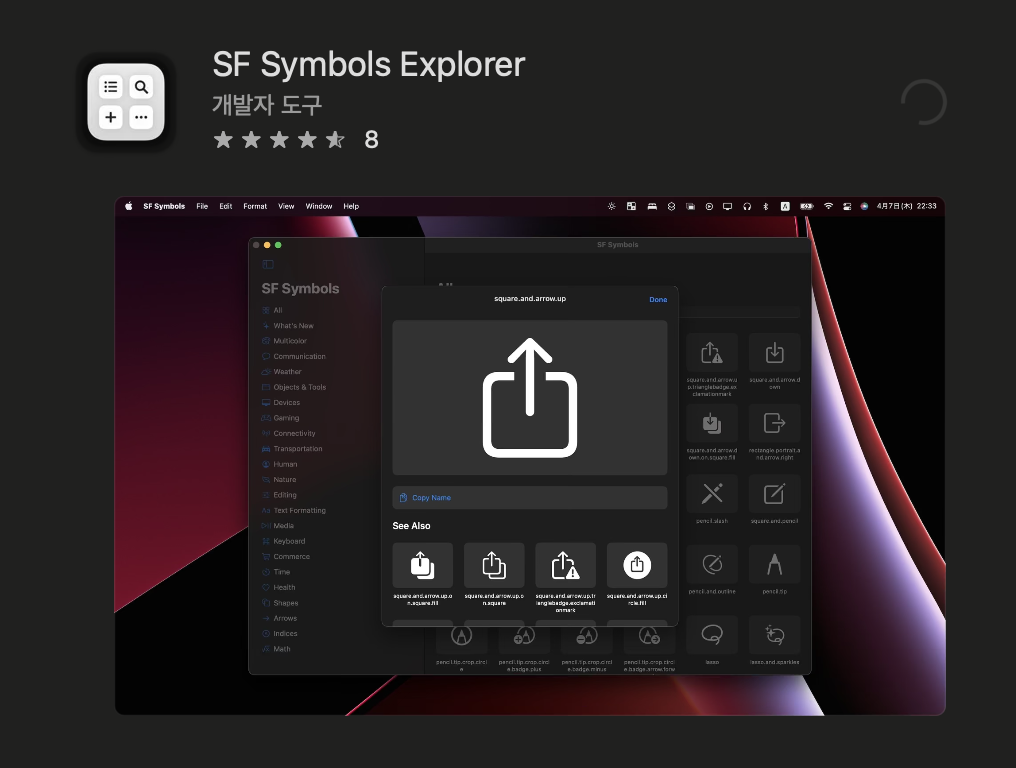1016x768 pixels.
Task: Click square.and.arrow.down.on.square.fill in the grid
Action: pos(711,424)
